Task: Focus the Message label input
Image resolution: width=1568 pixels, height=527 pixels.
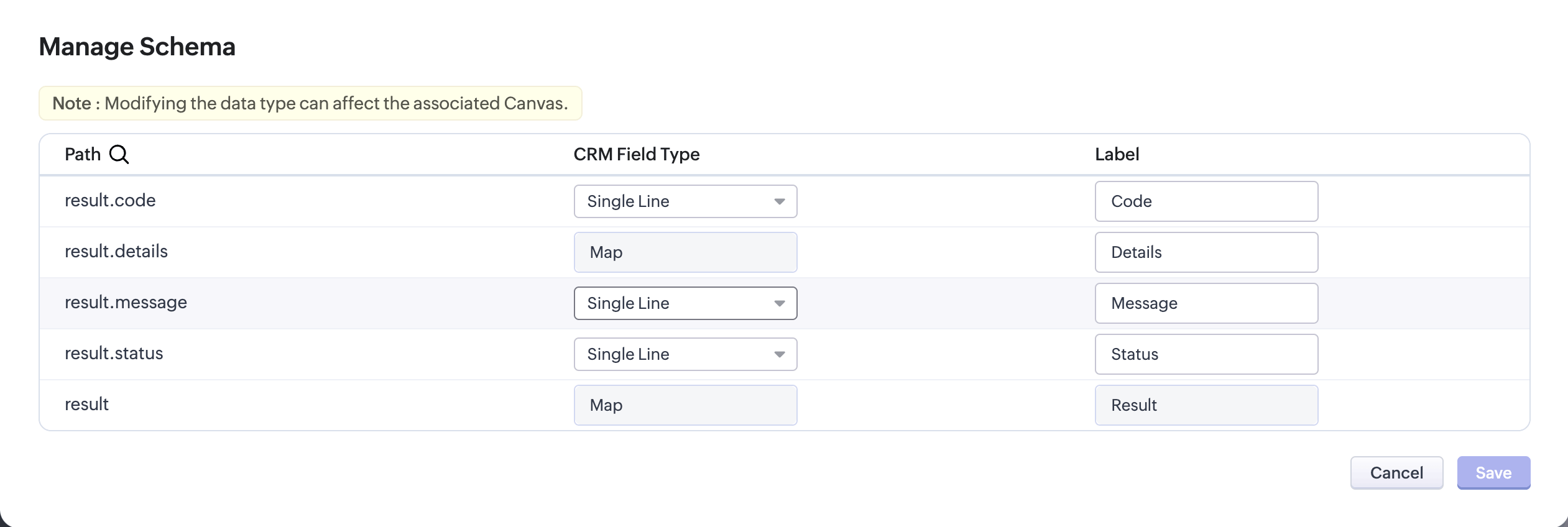Action: [1206, 303]
